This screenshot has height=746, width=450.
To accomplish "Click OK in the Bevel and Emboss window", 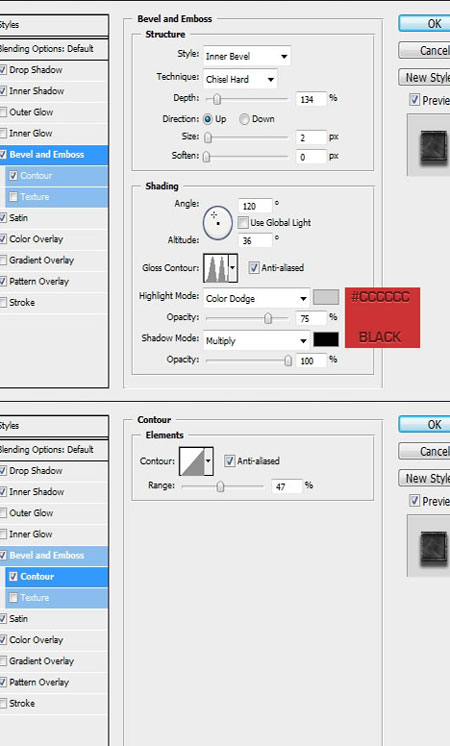I will coord(424,24).
